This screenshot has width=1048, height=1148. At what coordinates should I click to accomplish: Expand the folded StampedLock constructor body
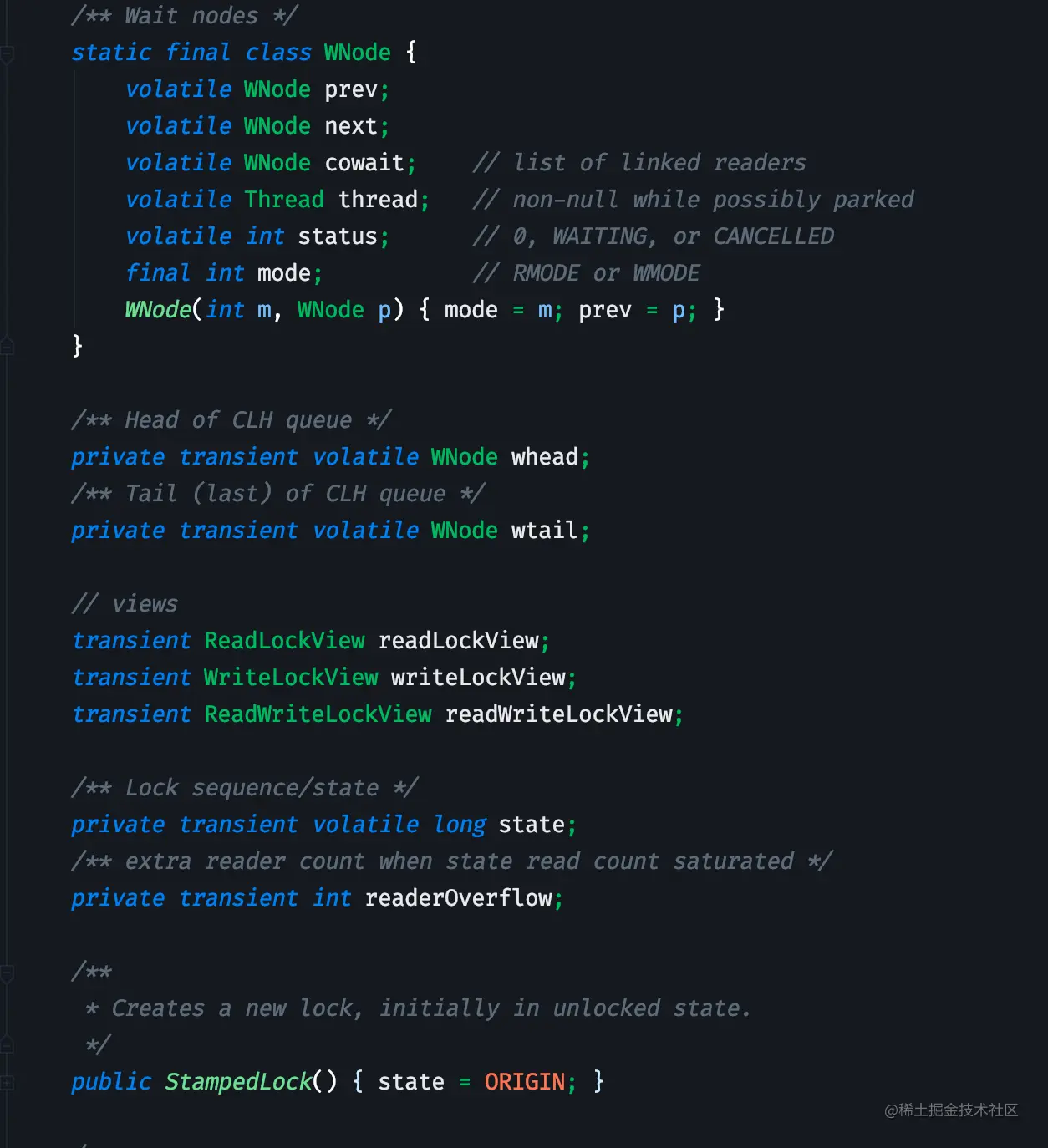(7, 1083)
